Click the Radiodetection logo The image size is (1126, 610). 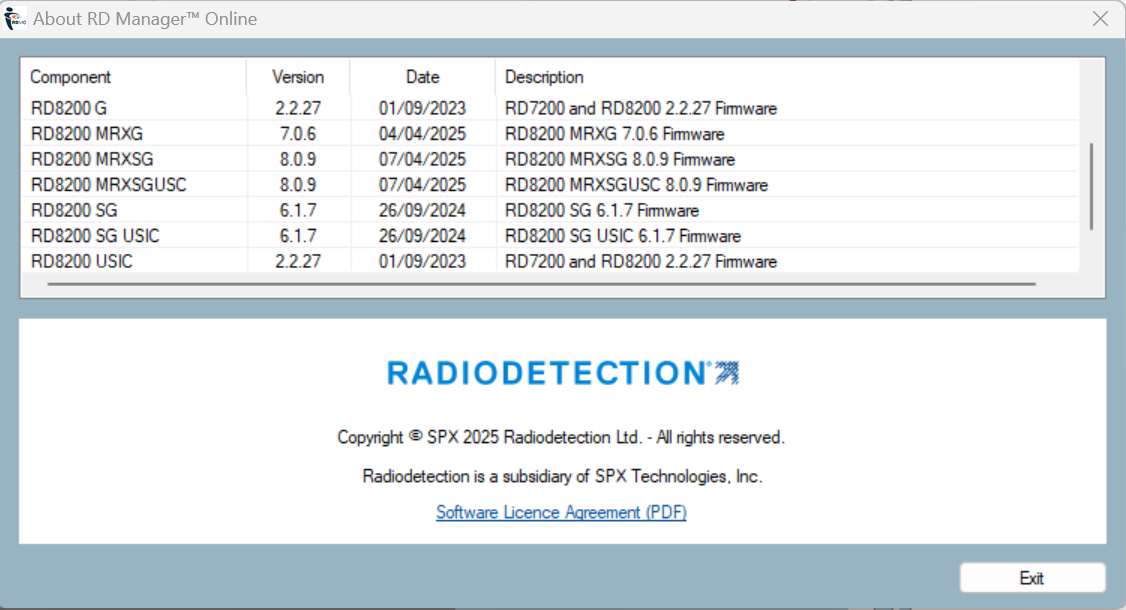[563, 373]
